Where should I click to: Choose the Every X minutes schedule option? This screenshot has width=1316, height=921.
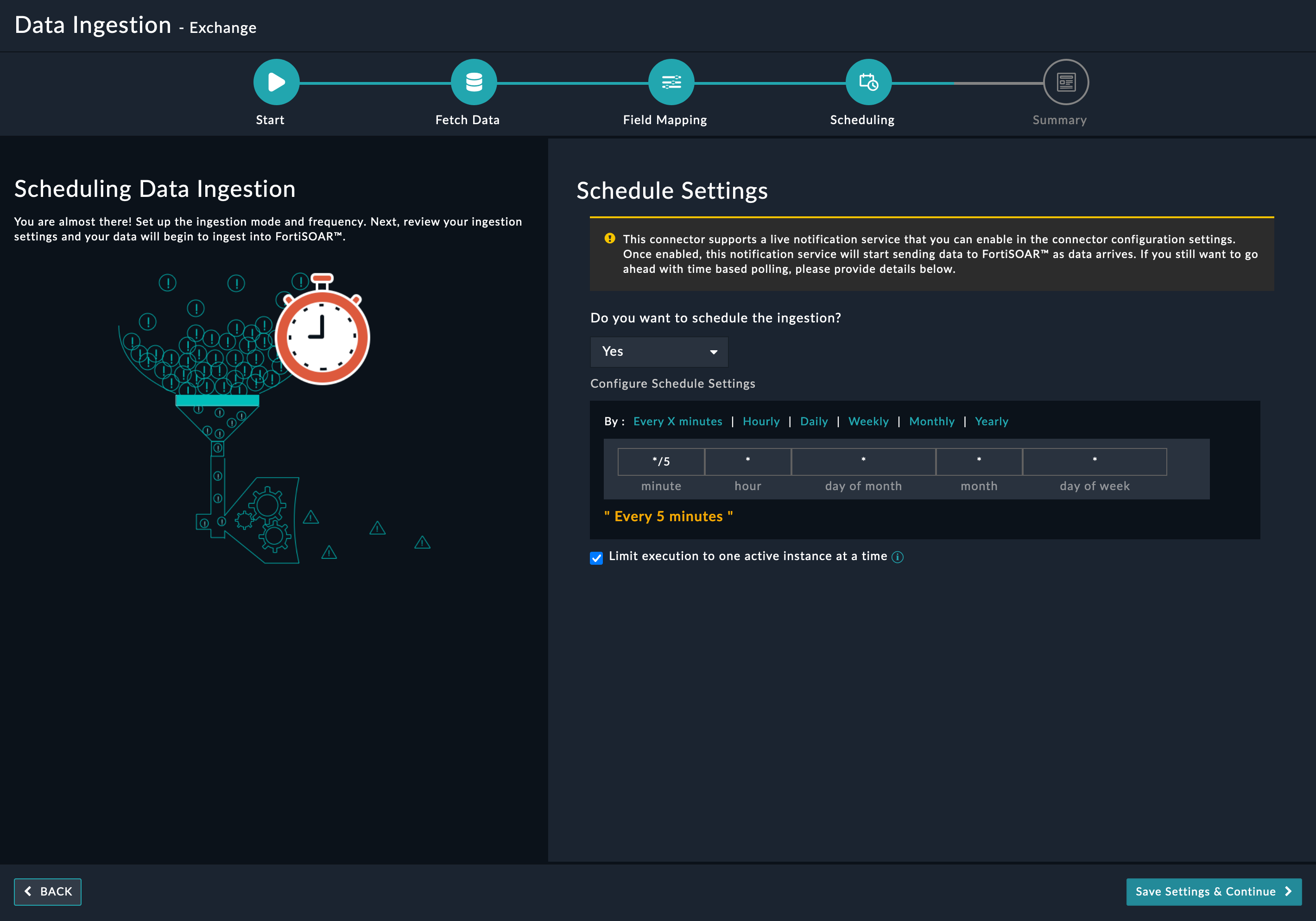(677, 421)
